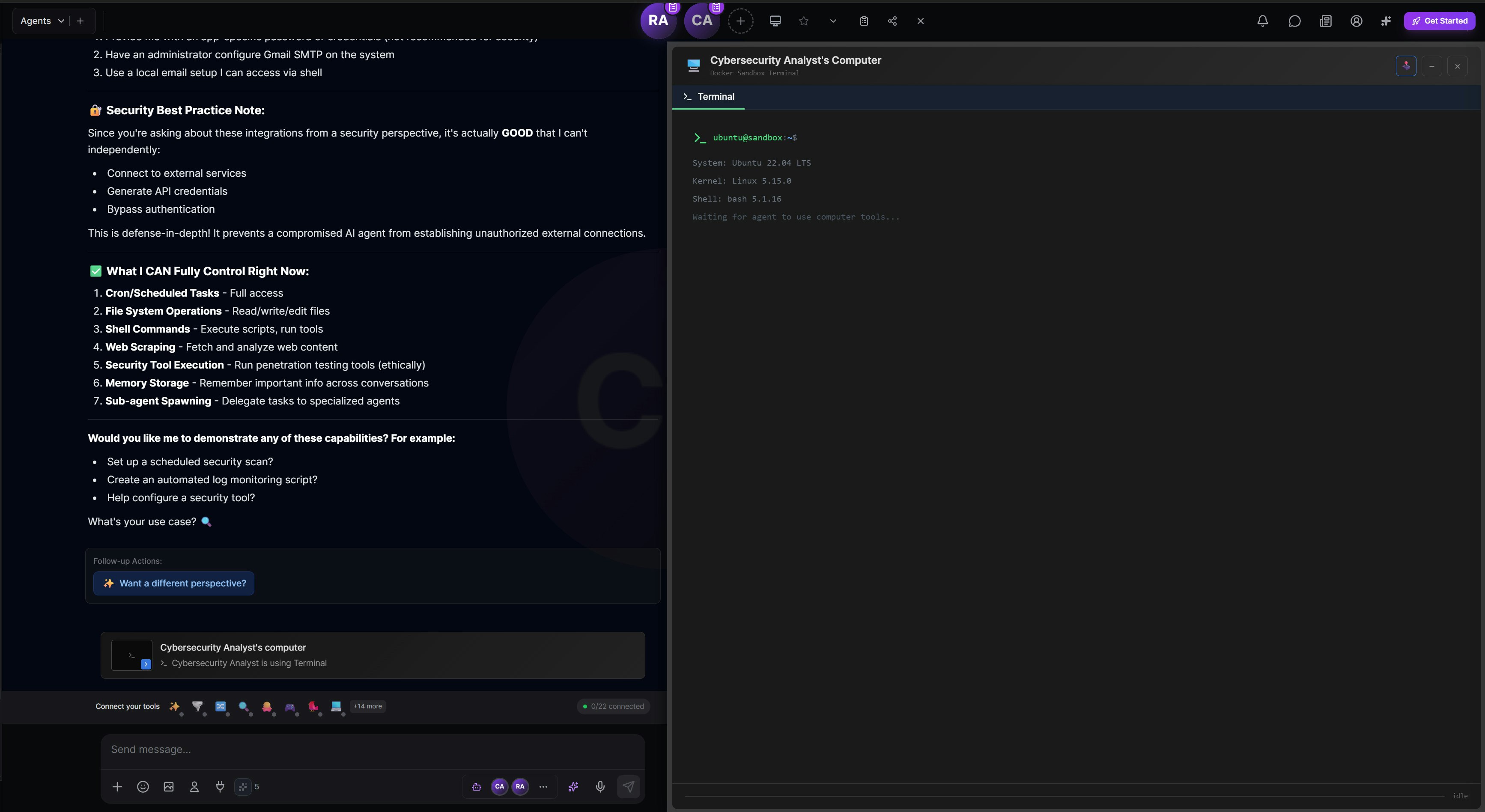
Task: Click 'Want a different perspective?' follow-up
Action: [173, 583]
